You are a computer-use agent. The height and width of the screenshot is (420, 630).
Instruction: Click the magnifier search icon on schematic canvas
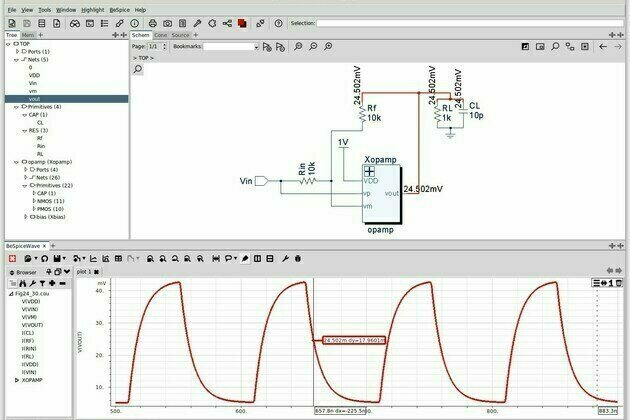coord(138,69)
